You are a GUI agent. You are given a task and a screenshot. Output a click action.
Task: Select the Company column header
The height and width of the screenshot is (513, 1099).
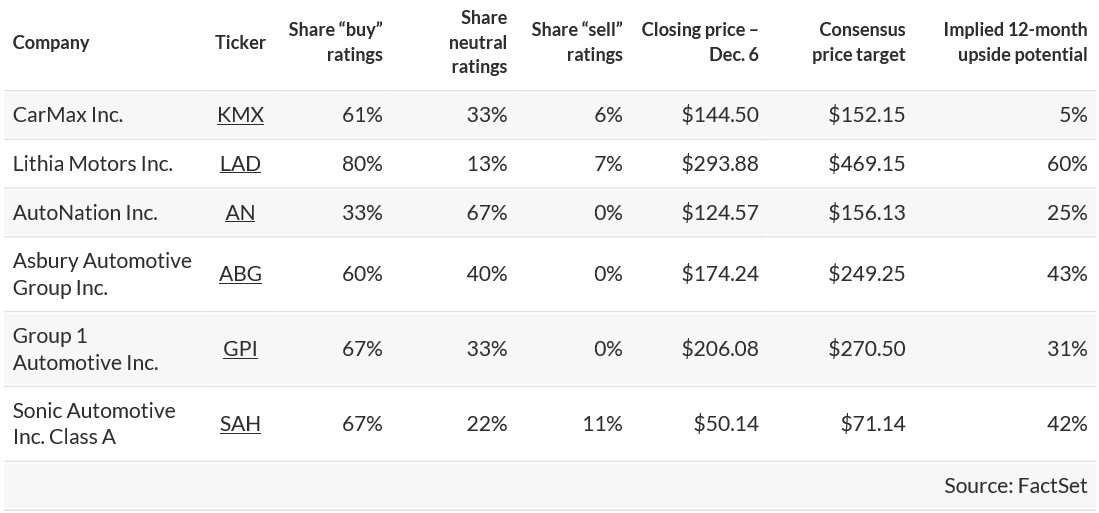coord(51,42)
